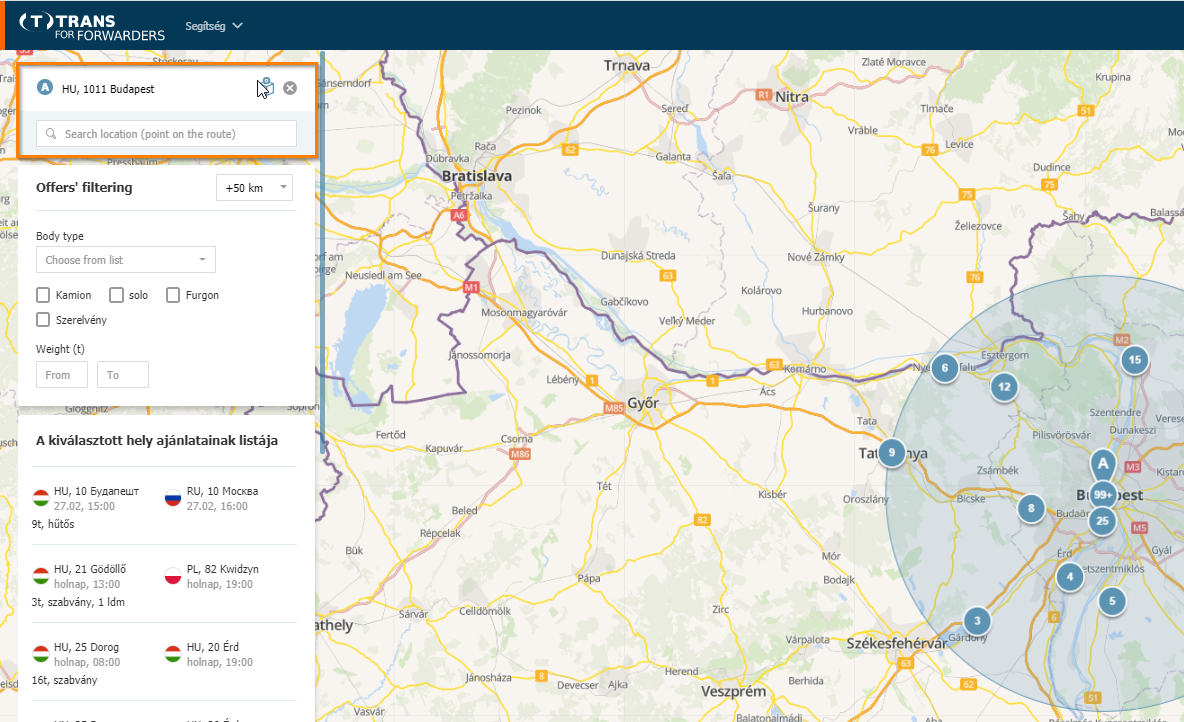Click the Hungarian flag beside HU, 21 Gödöllő

tap(41, 576)
